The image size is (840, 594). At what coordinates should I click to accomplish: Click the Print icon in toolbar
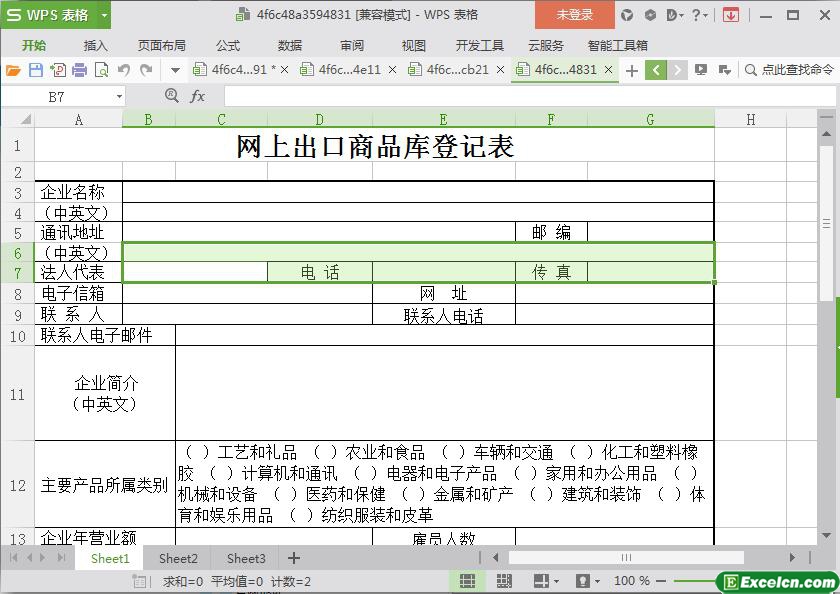pyautogui.click(x=79, y=70)
